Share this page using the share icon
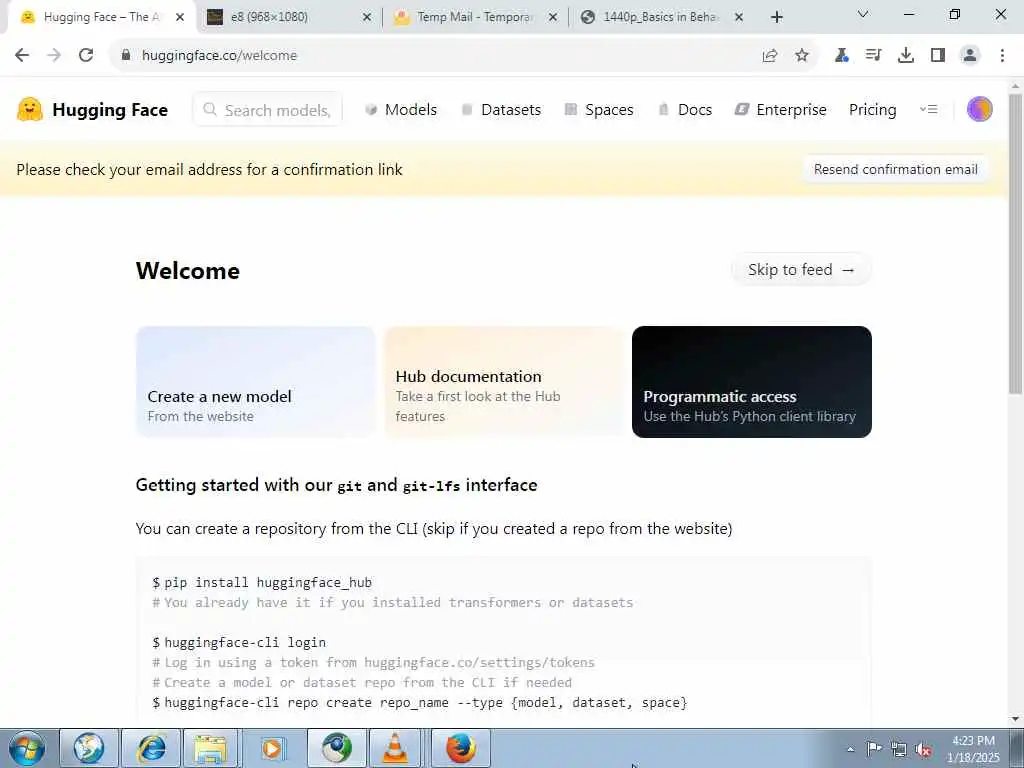The width and height of the screenshot is (1024, 768). [770, 56]
